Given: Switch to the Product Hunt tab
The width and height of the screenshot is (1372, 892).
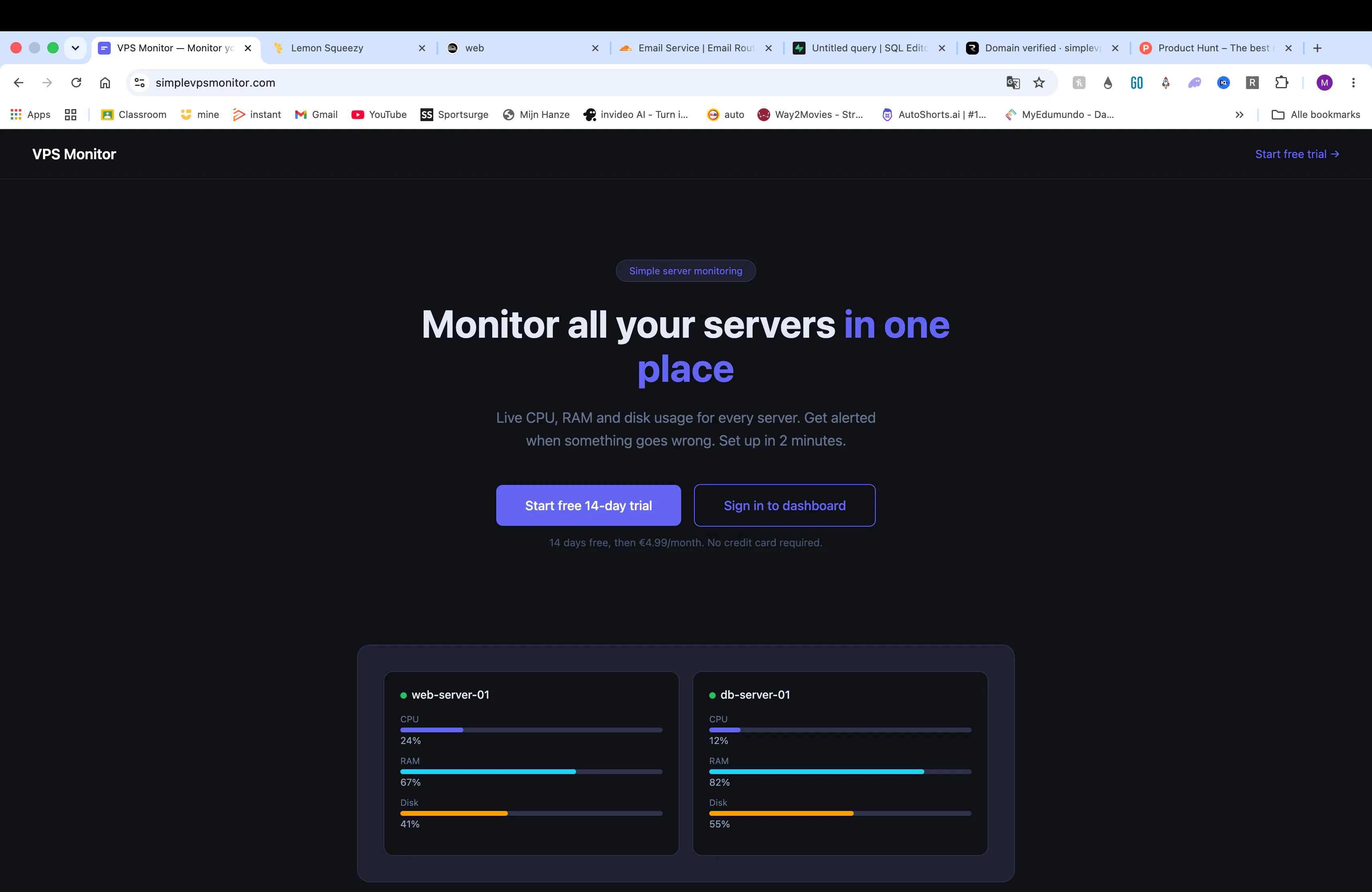Looking at the screenshot, I should click(1216, 48).
